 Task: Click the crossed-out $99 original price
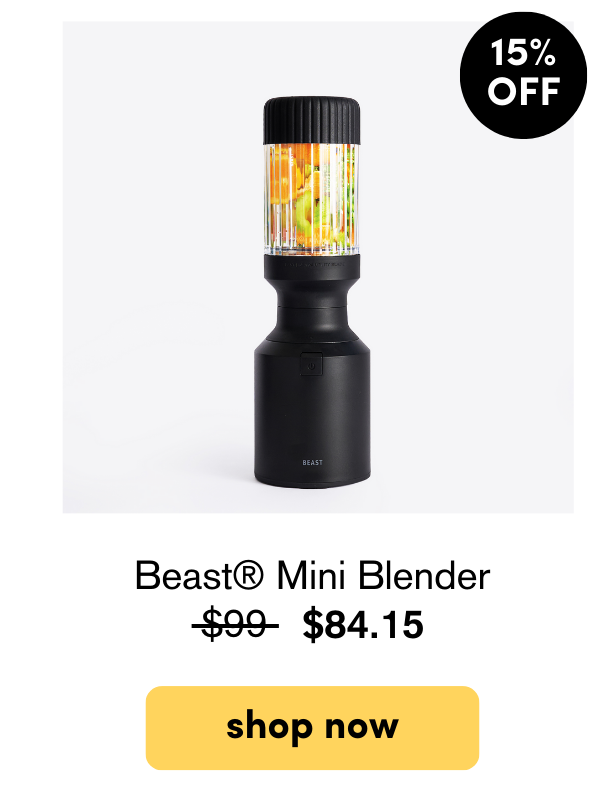point(235,625)
